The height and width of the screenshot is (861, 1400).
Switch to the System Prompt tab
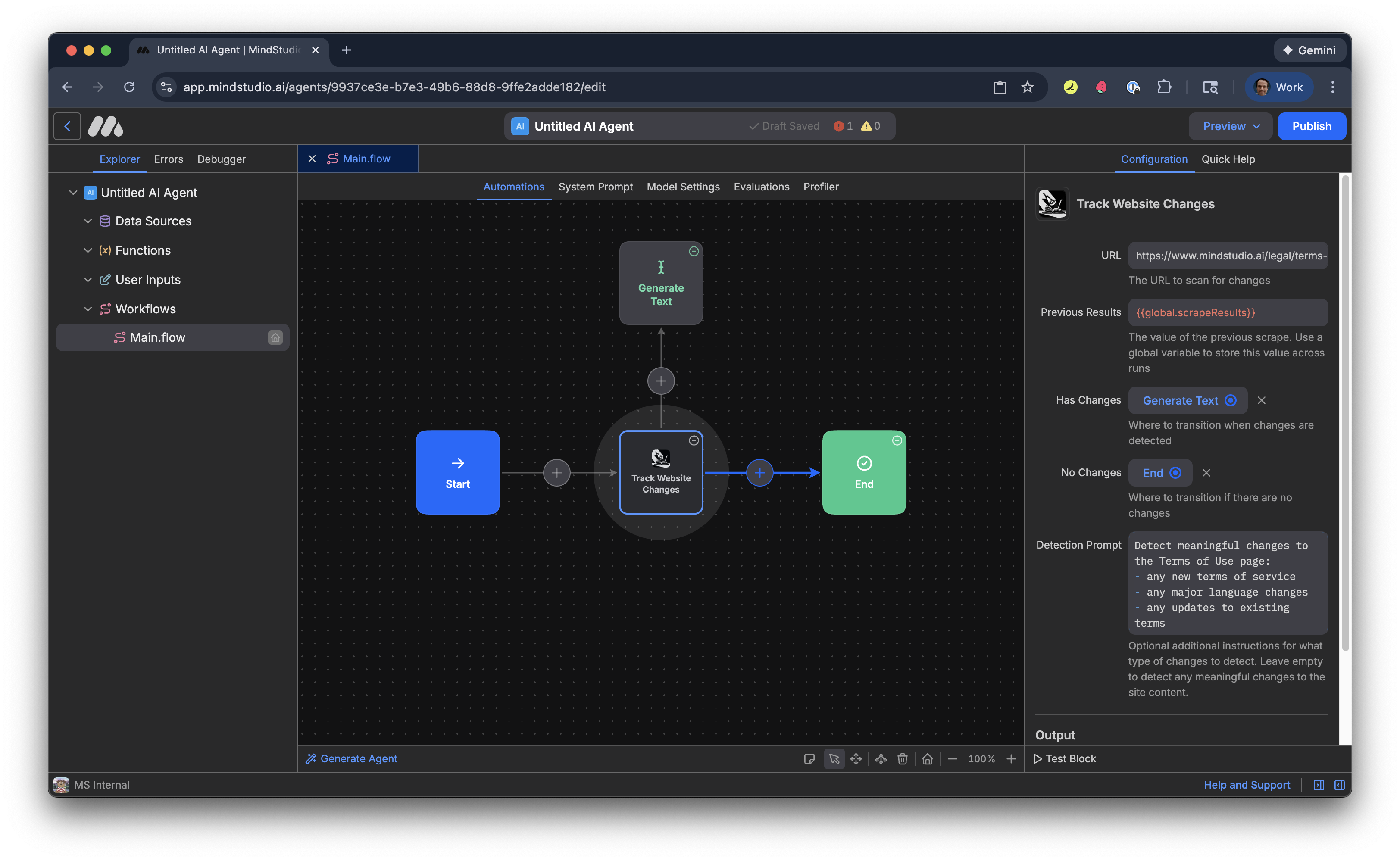point(595,187)
